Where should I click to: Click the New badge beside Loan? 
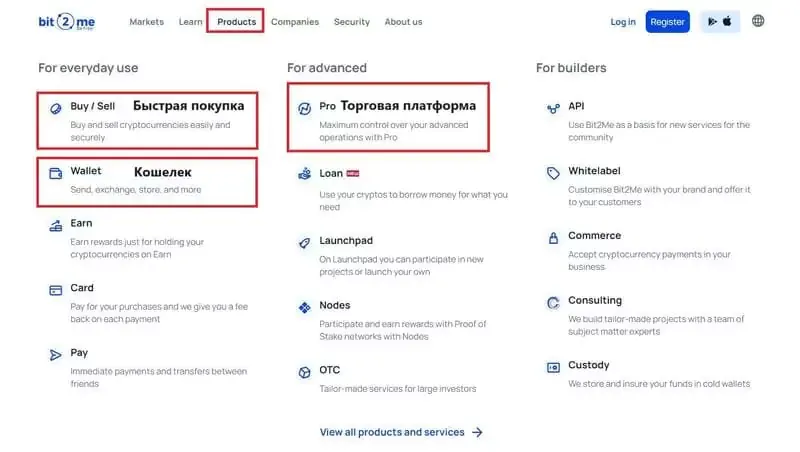tap(353, 173)
